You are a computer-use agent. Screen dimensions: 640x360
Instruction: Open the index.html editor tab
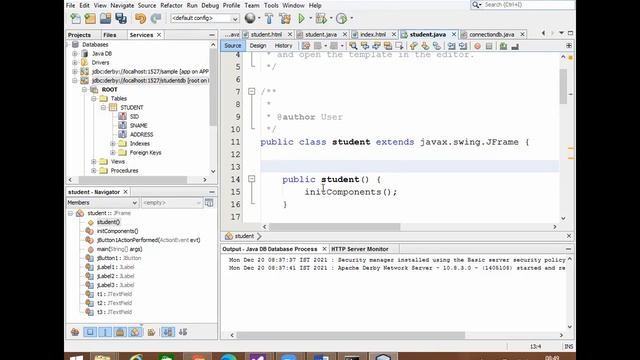click(x=373, y=34)
